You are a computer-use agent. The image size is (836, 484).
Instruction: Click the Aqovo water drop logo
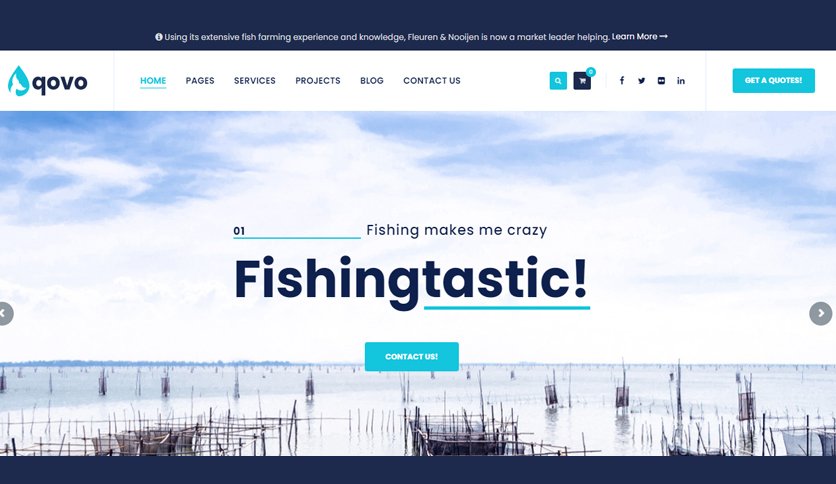[47, 81]
